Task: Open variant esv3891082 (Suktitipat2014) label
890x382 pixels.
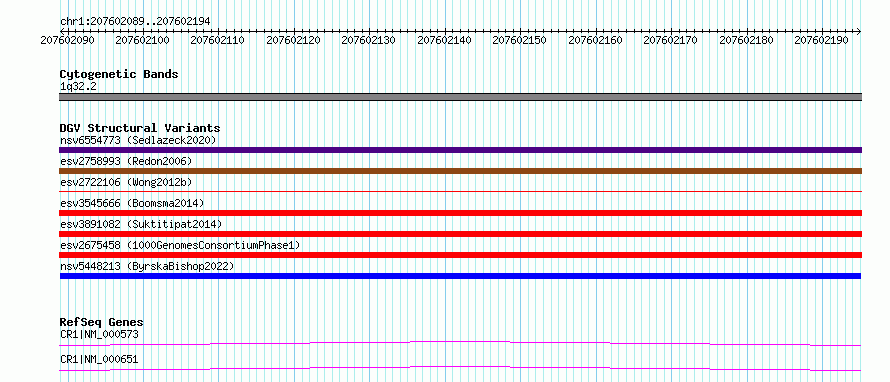Action: tap(141, 224)
